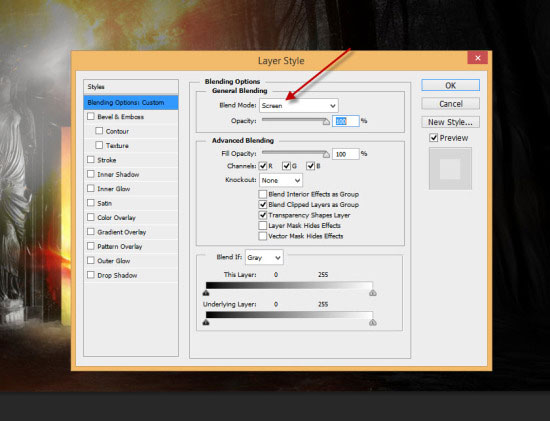550x421 pixels.
Task: Select Blending Options: Custom entry
Action: (x=131, y=102)
